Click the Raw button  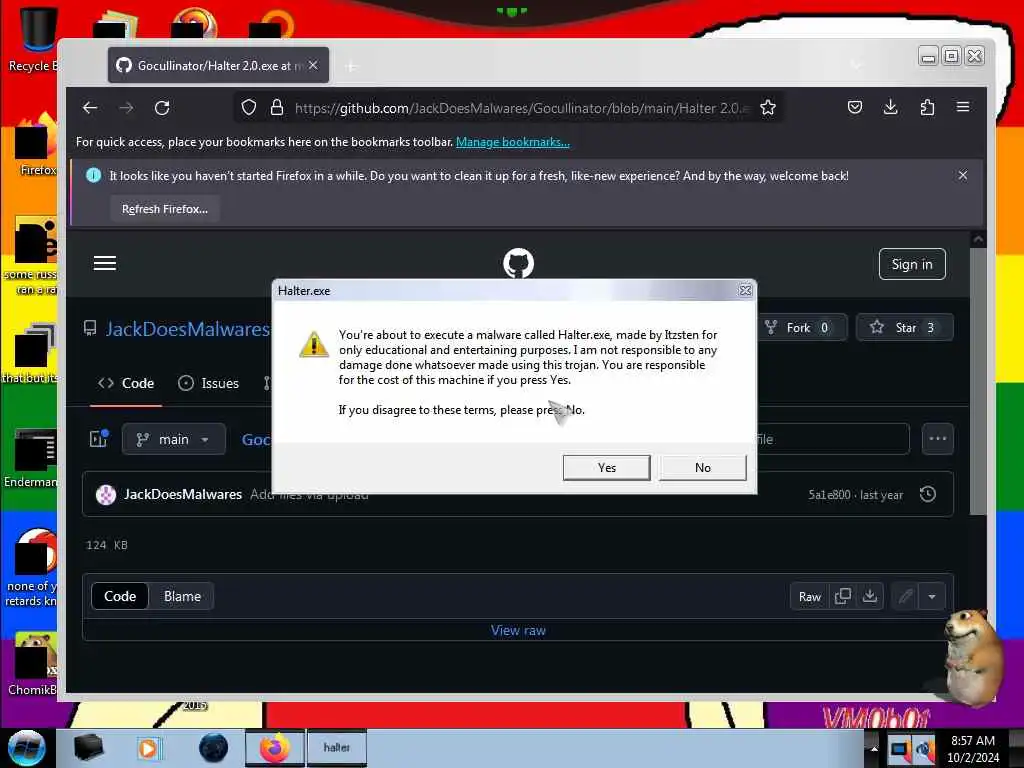point(809,597)
